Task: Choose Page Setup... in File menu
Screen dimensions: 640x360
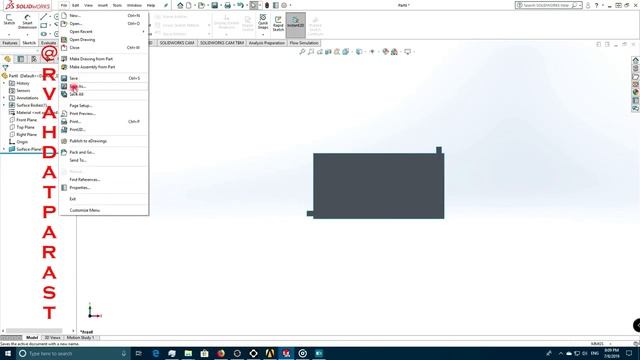Action: [x=104, y=105]
